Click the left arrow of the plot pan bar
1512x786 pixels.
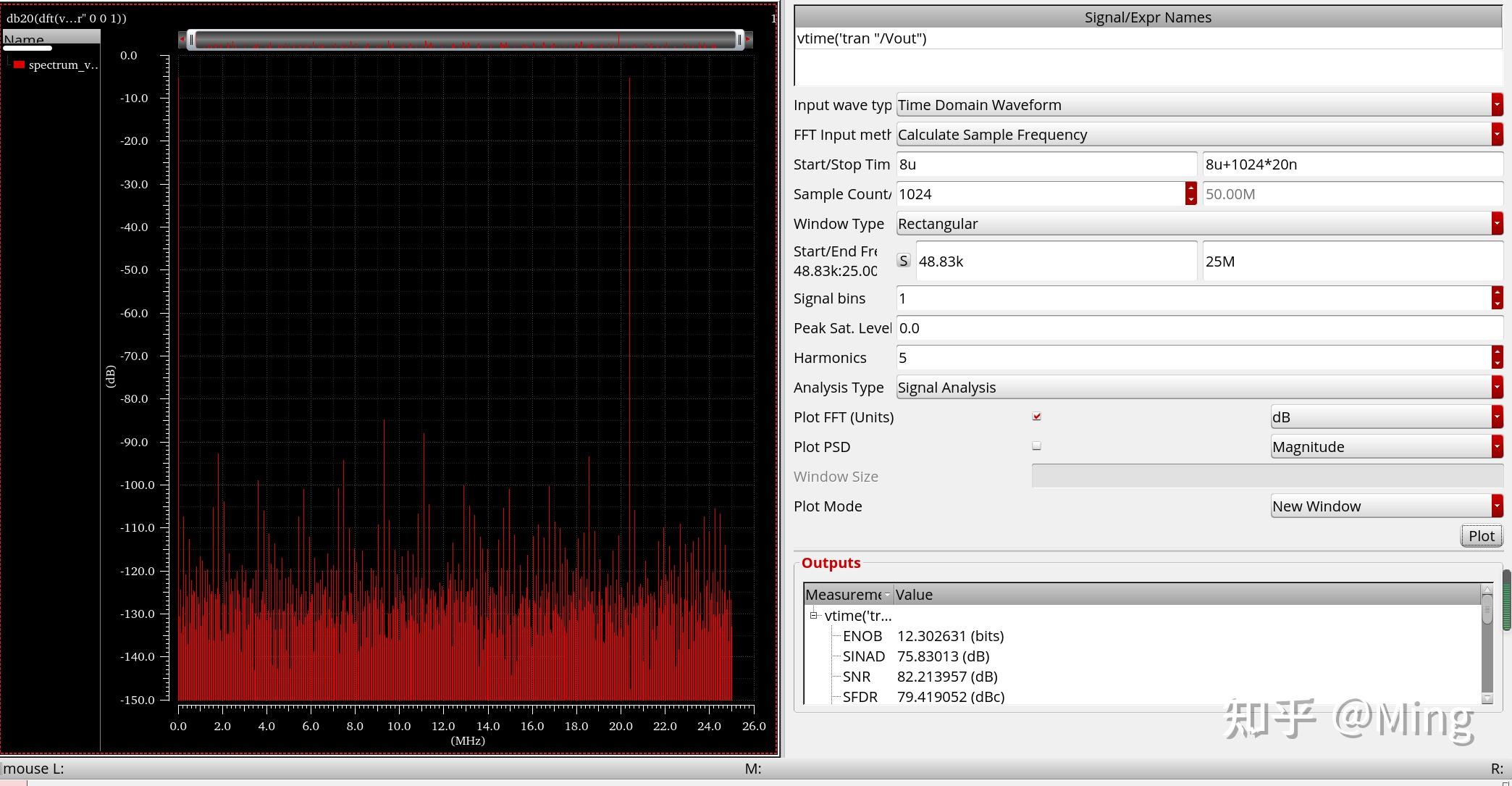coord(182,40)
